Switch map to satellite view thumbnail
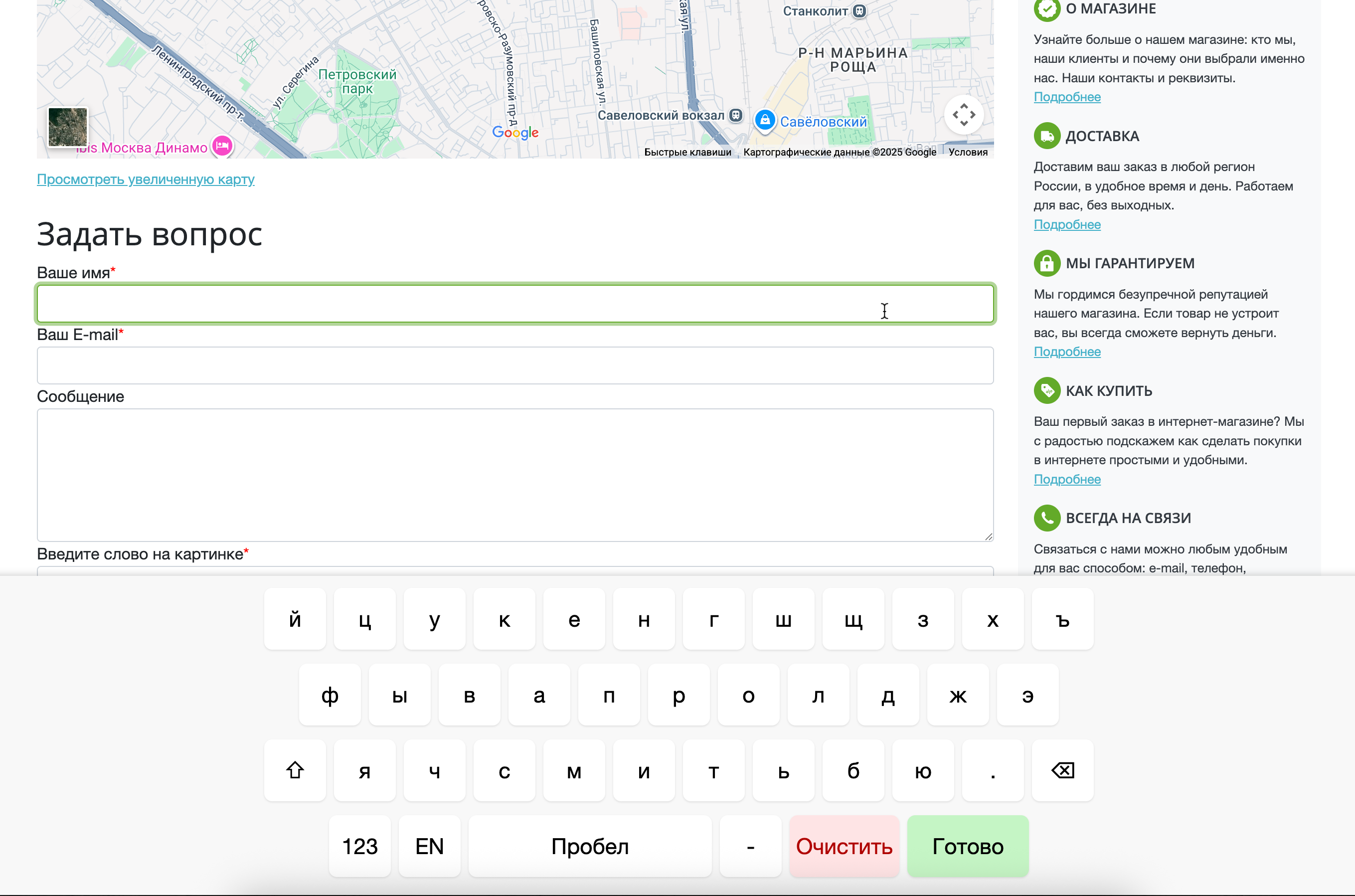Viewport: 1355px width, 896px height. point(68,127)
